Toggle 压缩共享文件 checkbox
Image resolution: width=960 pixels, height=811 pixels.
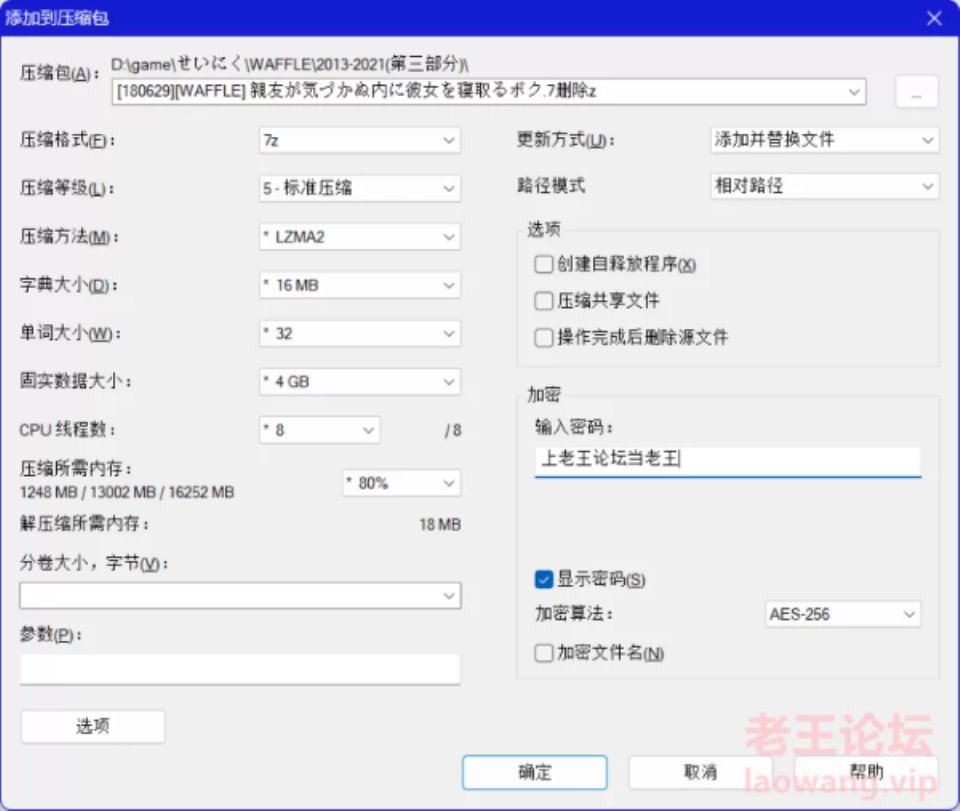point(544,301)
